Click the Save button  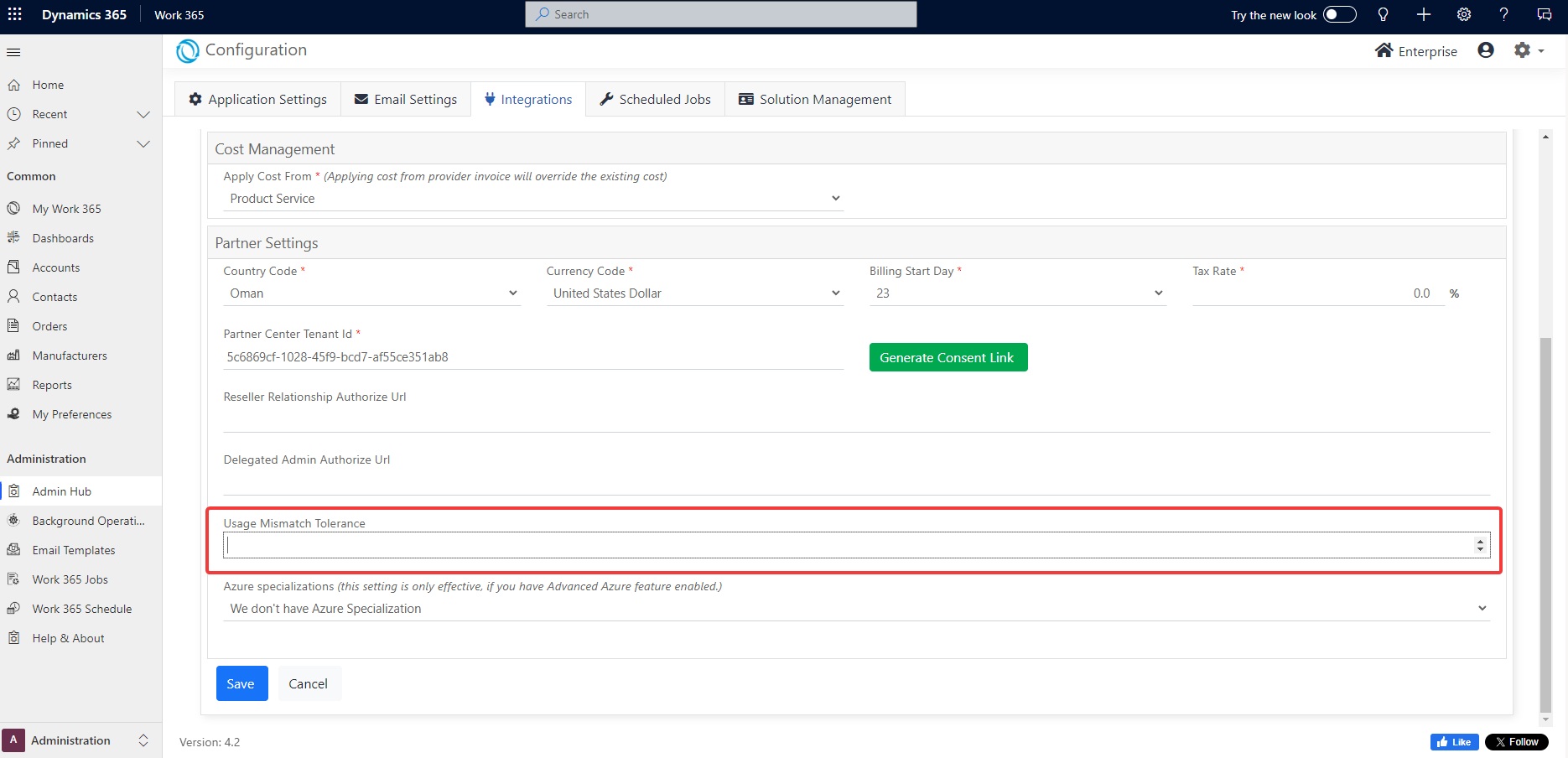(241, 683)
